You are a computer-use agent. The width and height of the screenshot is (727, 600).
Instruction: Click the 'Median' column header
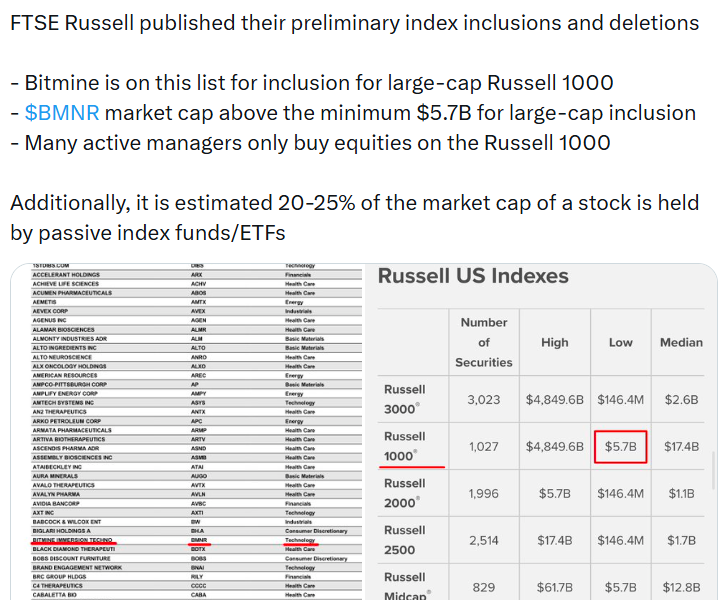click(681, 342)
